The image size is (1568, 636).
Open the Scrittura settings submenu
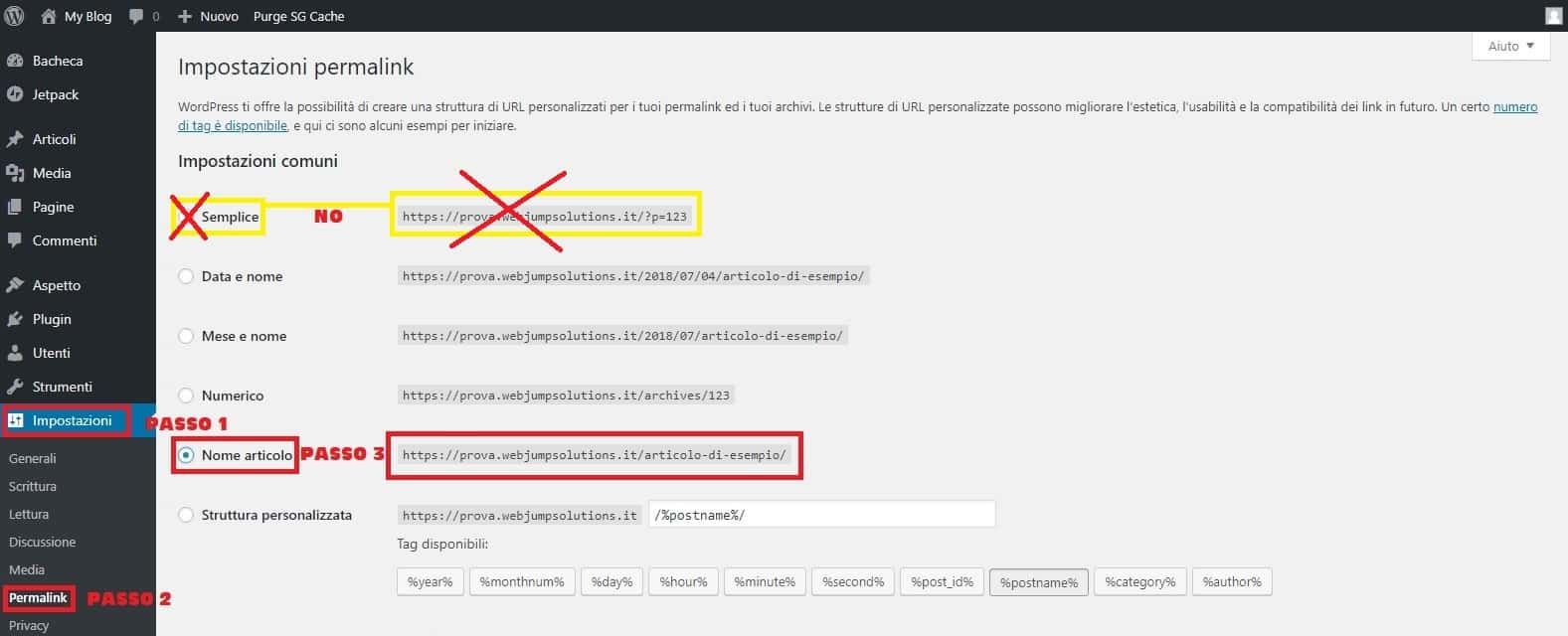click(32, 486)
